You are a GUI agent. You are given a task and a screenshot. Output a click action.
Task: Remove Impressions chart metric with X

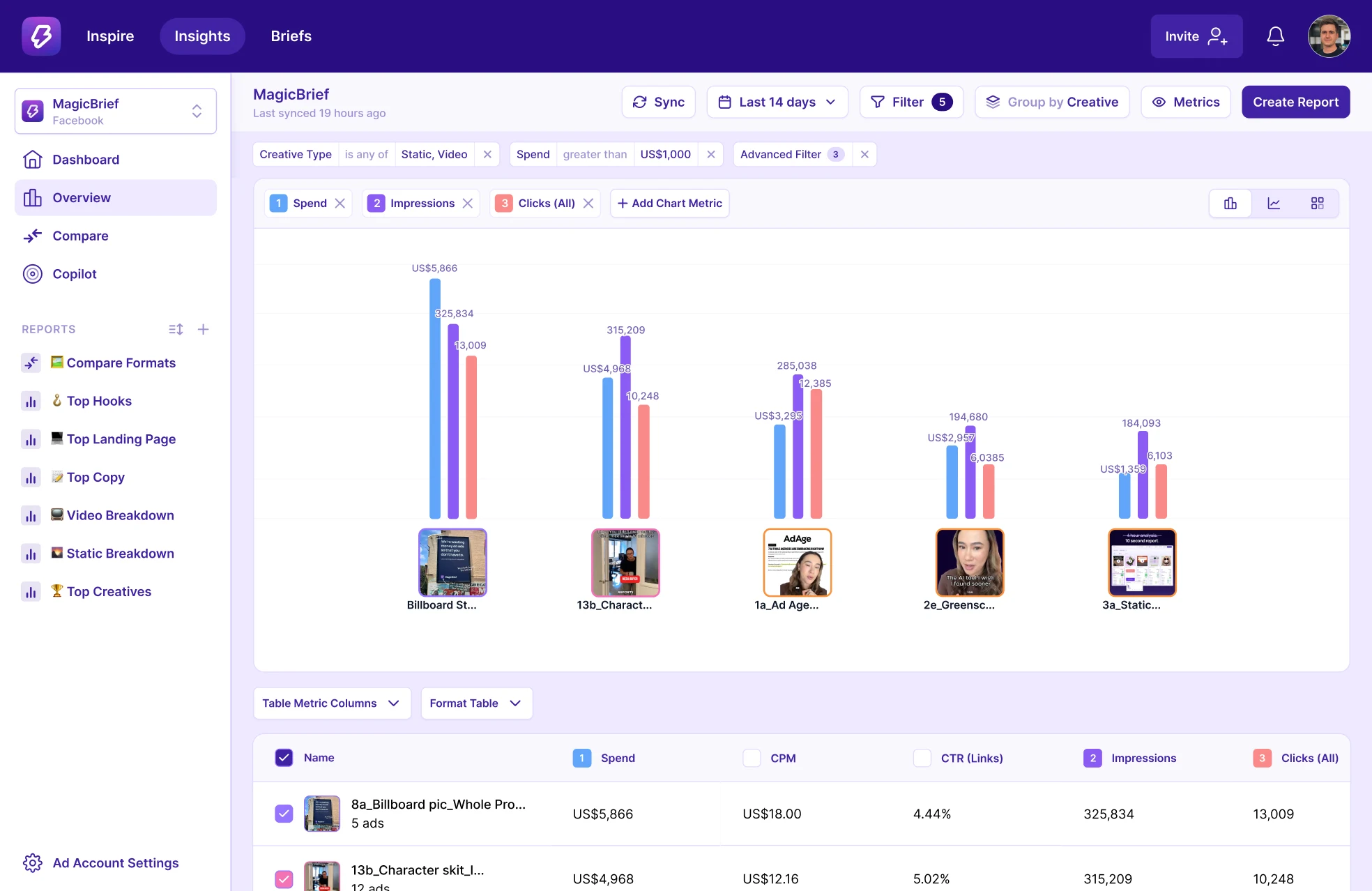[468, 204]
